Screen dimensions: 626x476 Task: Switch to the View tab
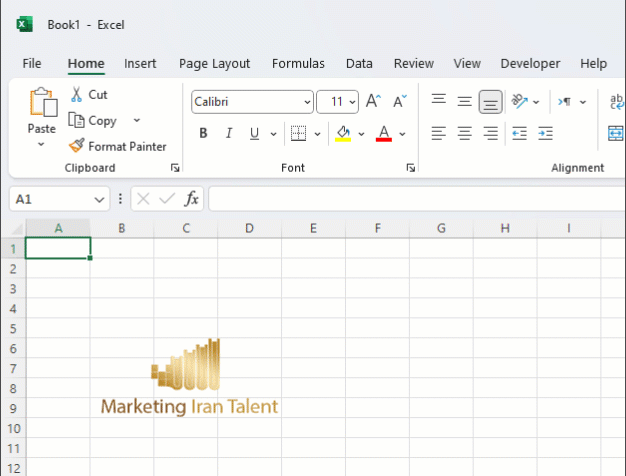467,63
